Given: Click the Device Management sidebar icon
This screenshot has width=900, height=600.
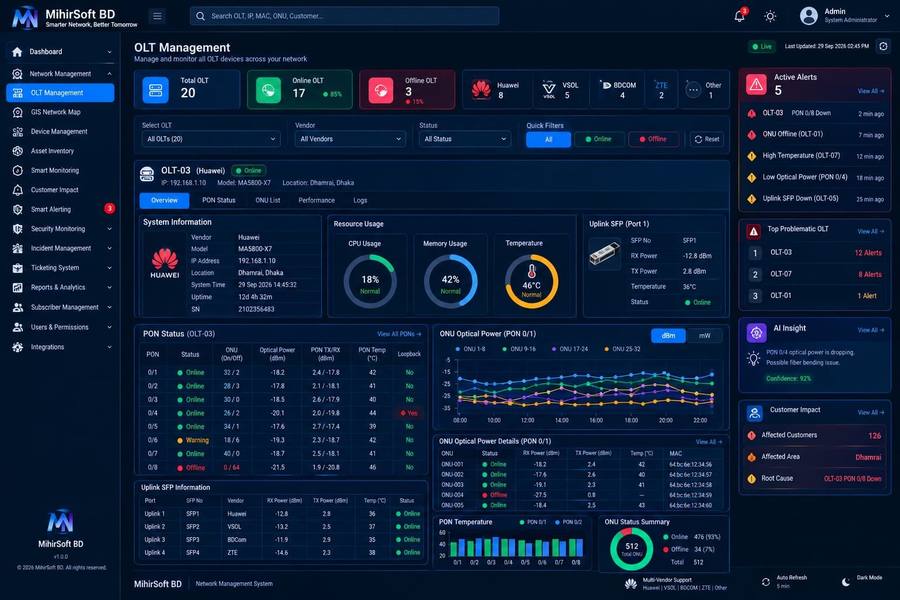Looking at the screenshot, I should (x=18, y=131).
